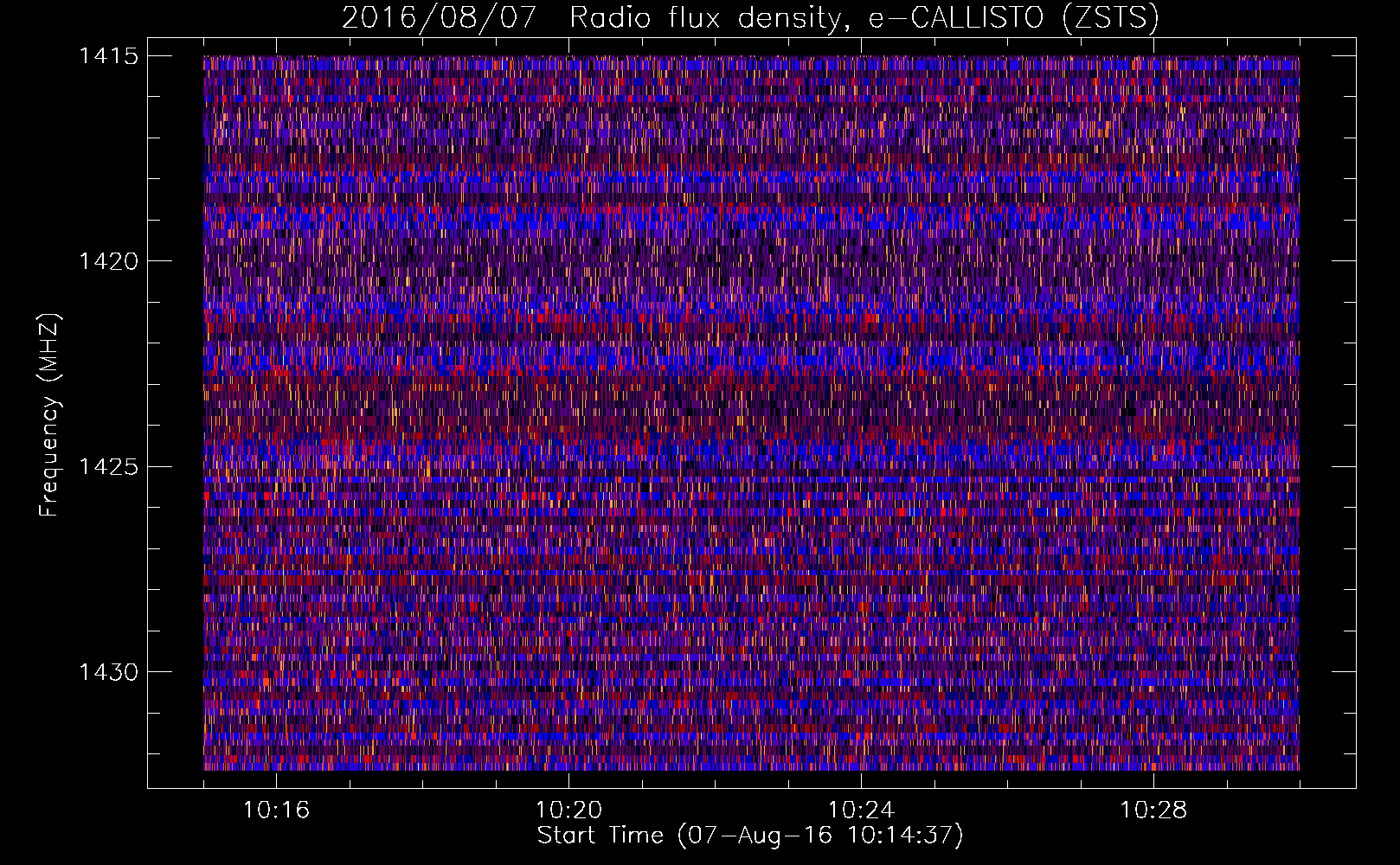Click the 'Start Time (07-Aug-16 10:14:37)' caption
The image size is (1400, 865).
tap(750, 836)
